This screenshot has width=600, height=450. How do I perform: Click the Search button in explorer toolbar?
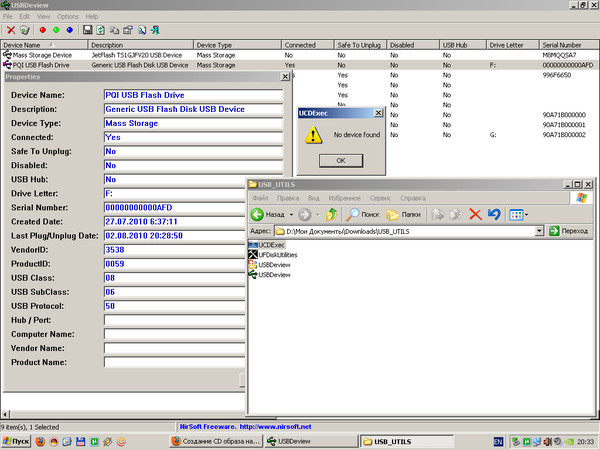[x=362, y=214]
